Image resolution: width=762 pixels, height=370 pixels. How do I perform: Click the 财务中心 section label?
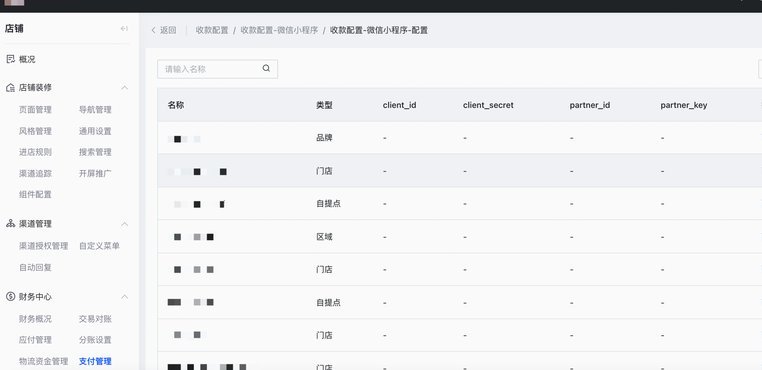(x=35, y=297)
